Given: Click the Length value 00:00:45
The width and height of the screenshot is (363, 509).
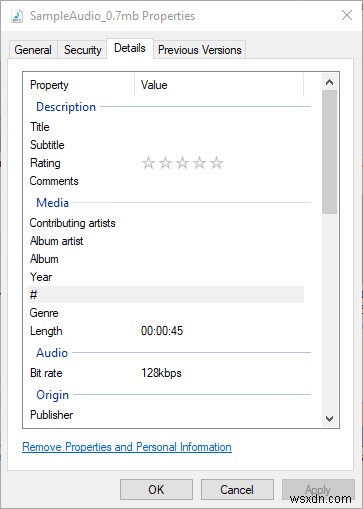Looking at the screenshot, I should pos(162,331).
